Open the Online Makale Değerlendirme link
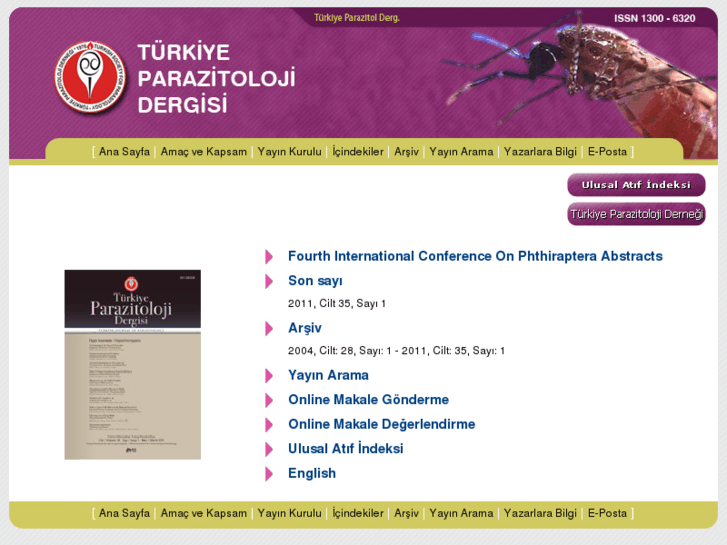The width and height of the screenshot is (727, 545). (x=381, y=424)
